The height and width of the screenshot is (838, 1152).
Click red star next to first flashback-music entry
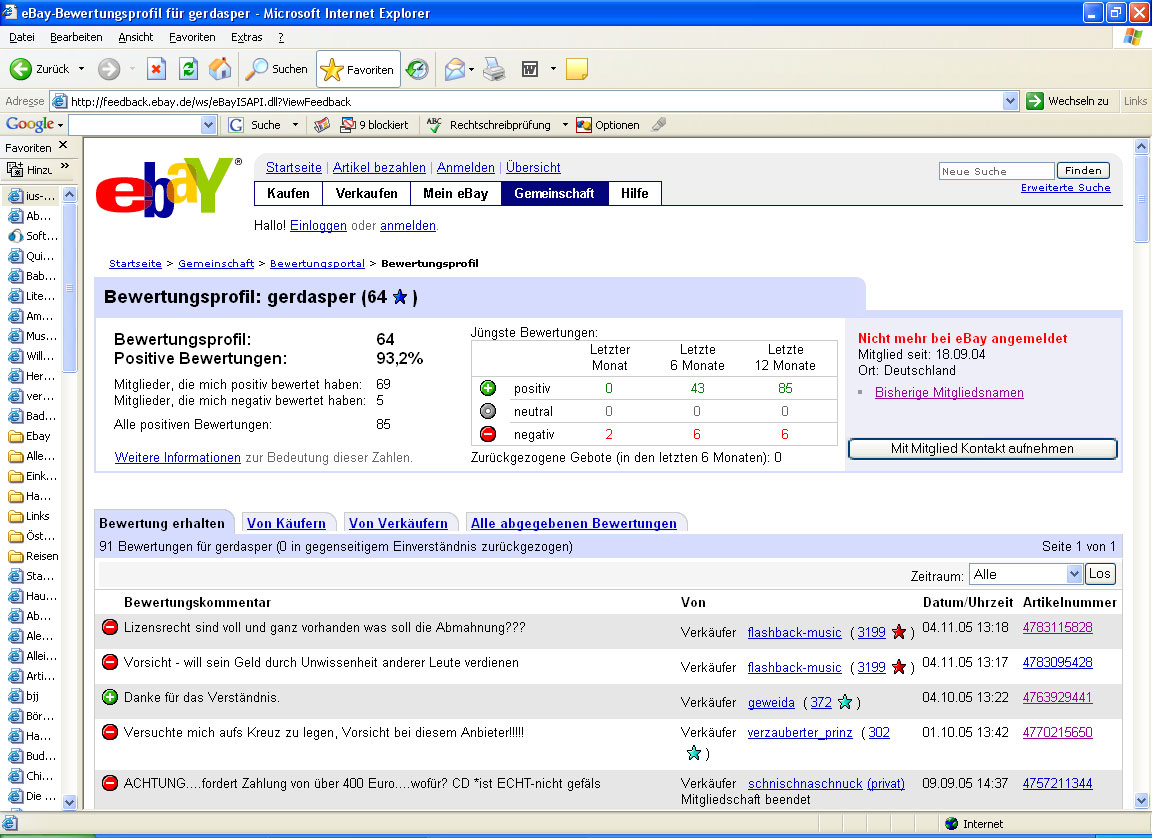pyautogui.click(x=899, y=632)
